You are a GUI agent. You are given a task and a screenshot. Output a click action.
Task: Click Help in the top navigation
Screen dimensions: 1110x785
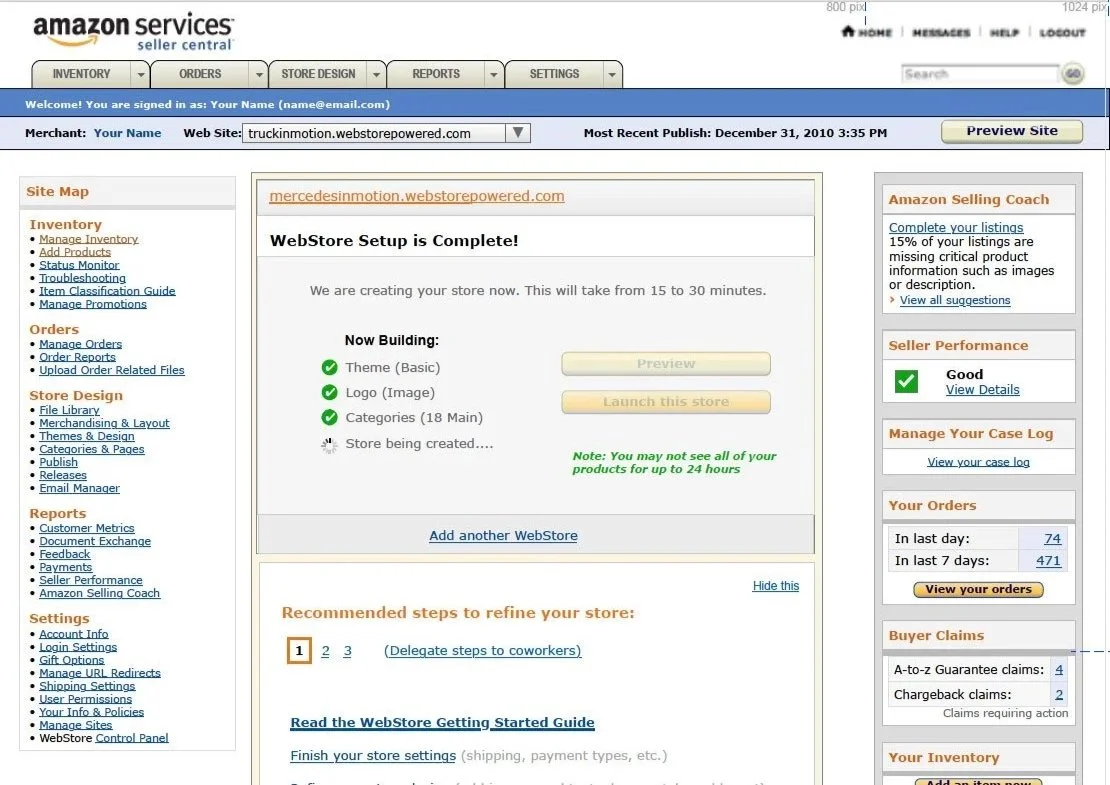(x=1005, y=33)
